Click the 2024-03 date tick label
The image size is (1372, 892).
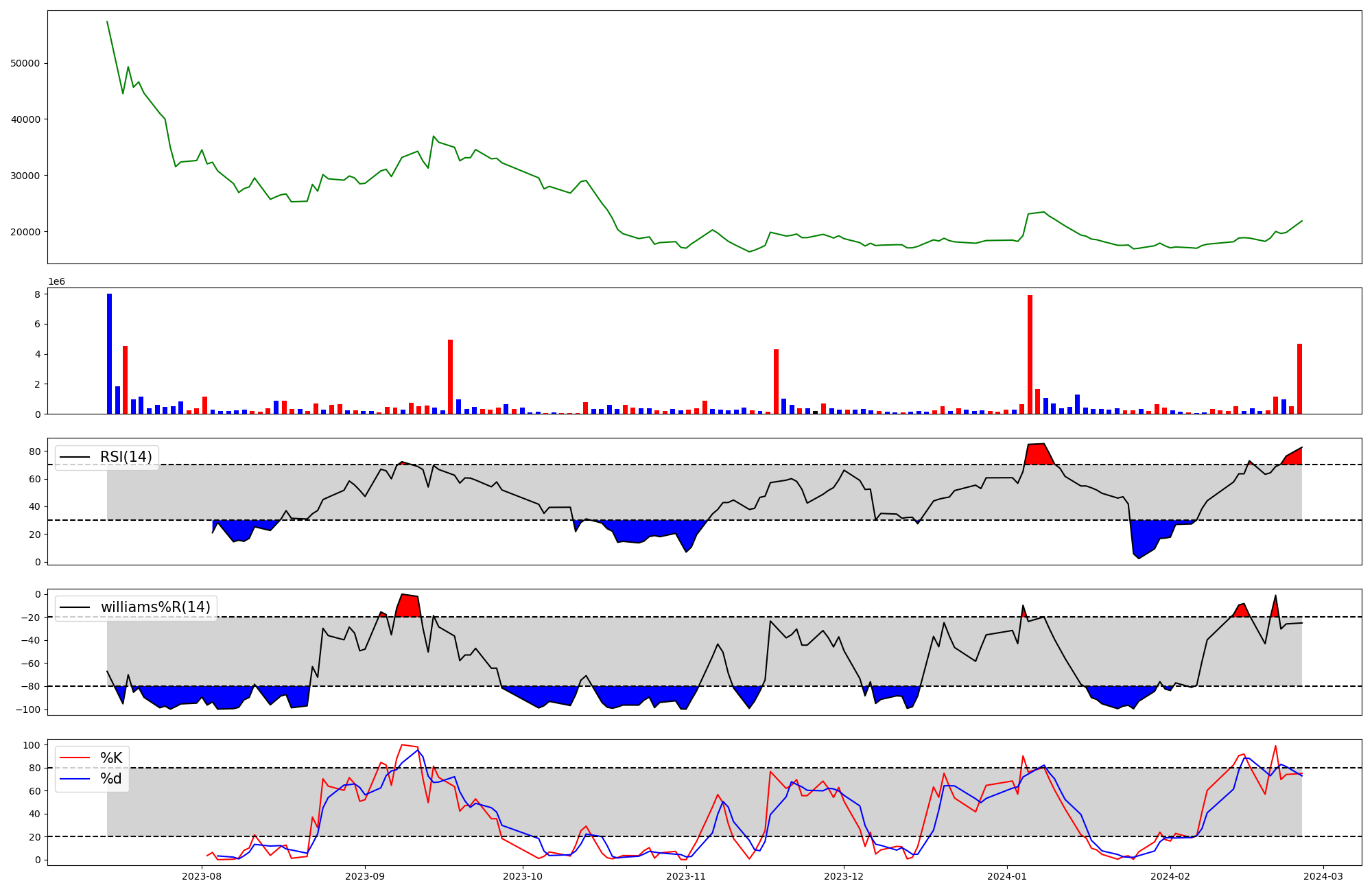click(x=1323, y=876)
